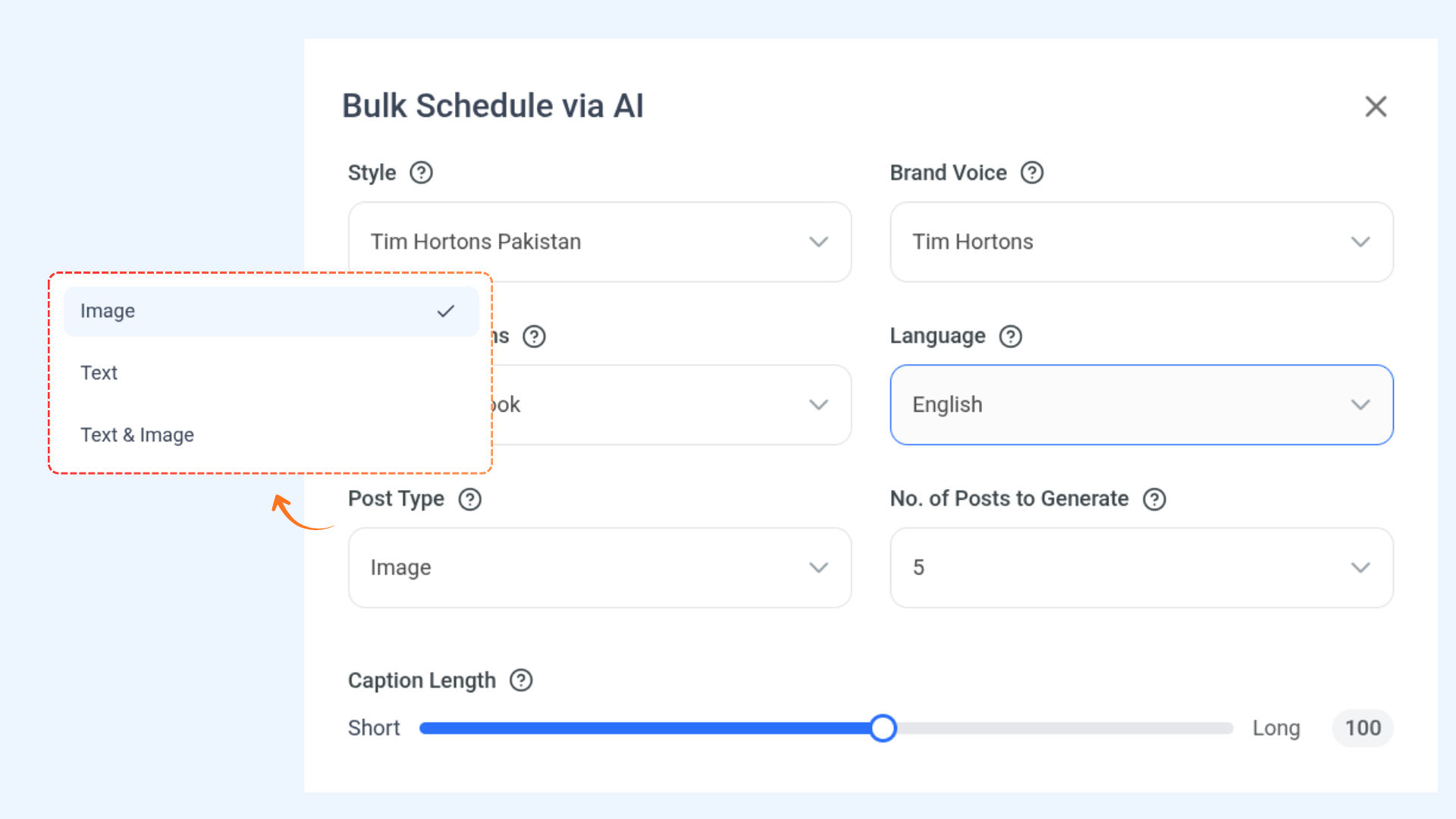The width and height of the screenshot is (1456, 819).
Task: Click the Language help question icon
Action: [1010, 336]
